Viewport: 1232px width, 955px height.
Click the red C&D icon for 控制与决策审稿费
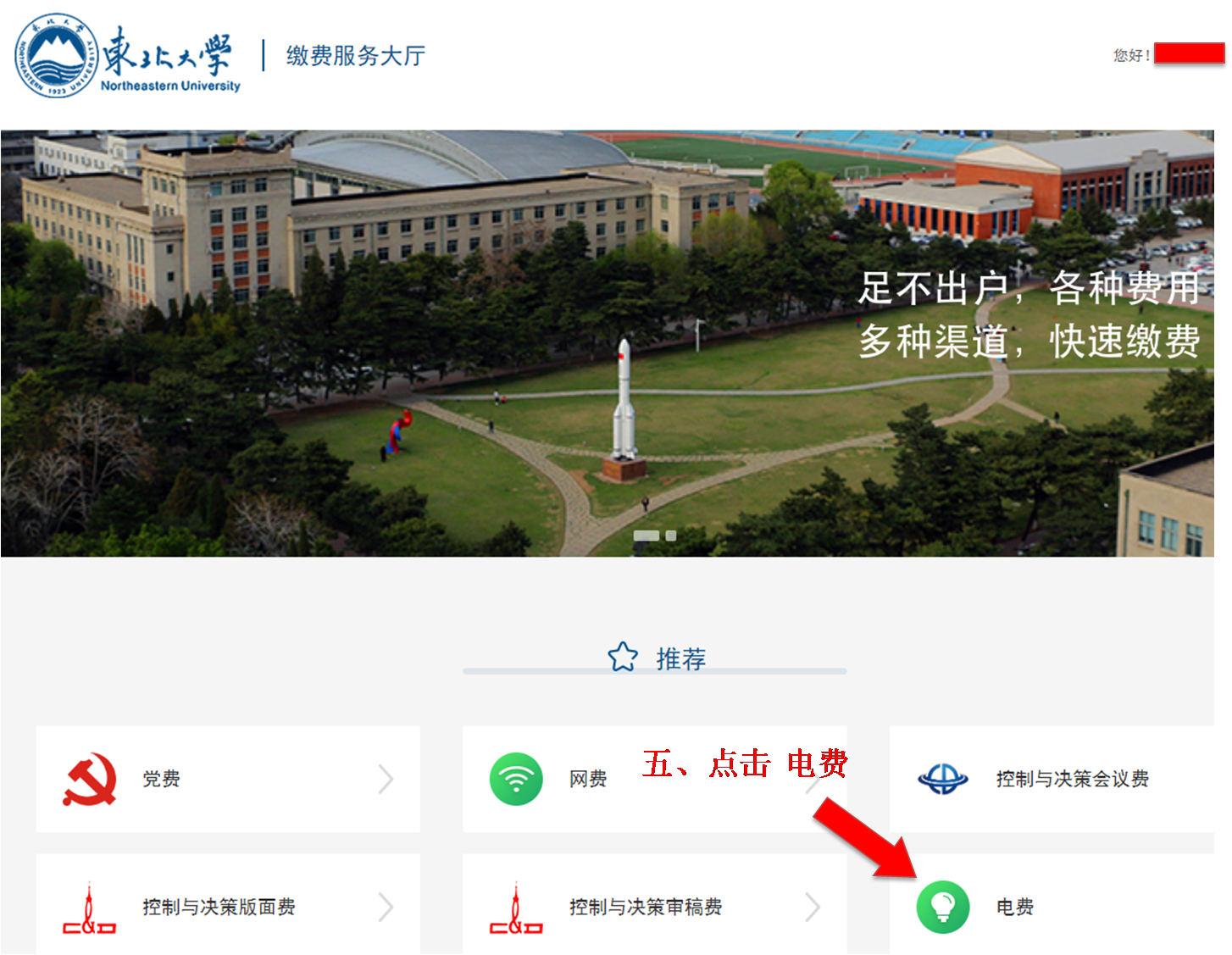point(516,909)
